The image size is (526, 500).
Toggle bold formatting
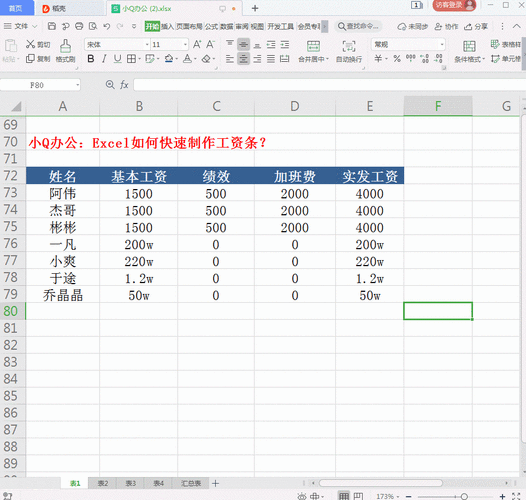pyautogui.click(x=91, y=59)
